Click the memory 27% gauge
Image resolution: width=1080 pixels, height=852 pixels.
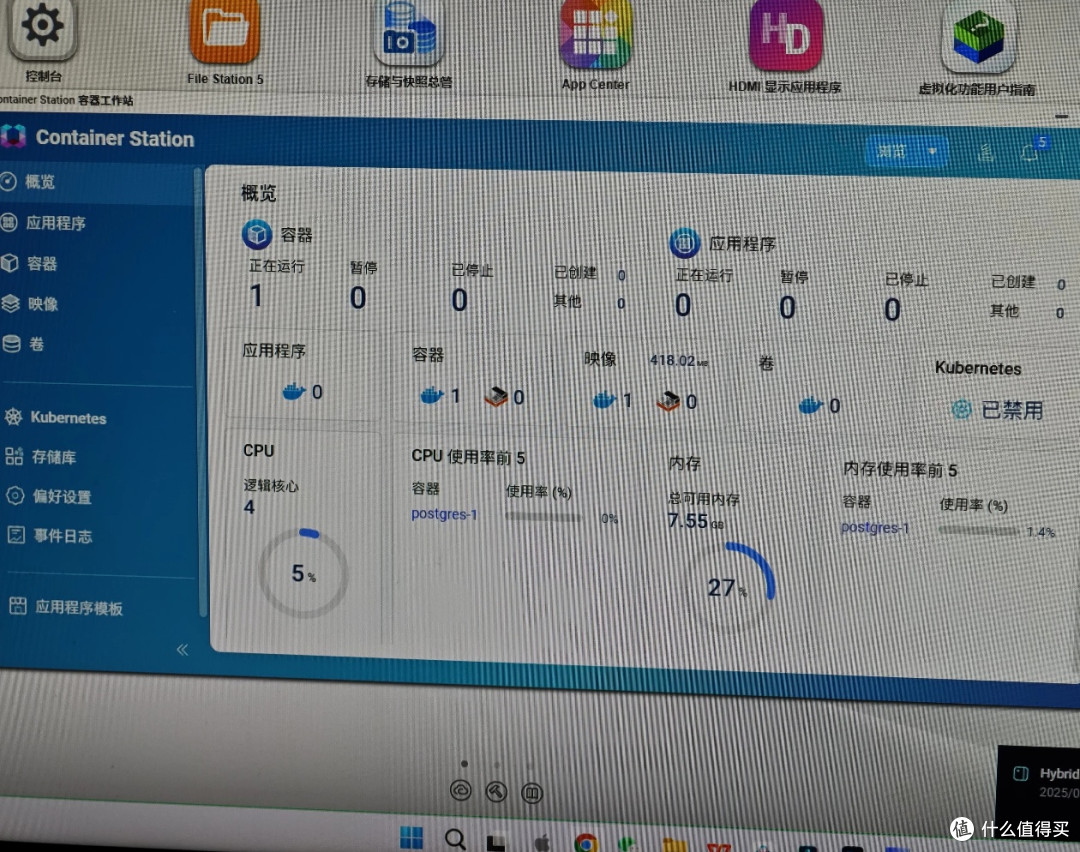pos(729,588)
